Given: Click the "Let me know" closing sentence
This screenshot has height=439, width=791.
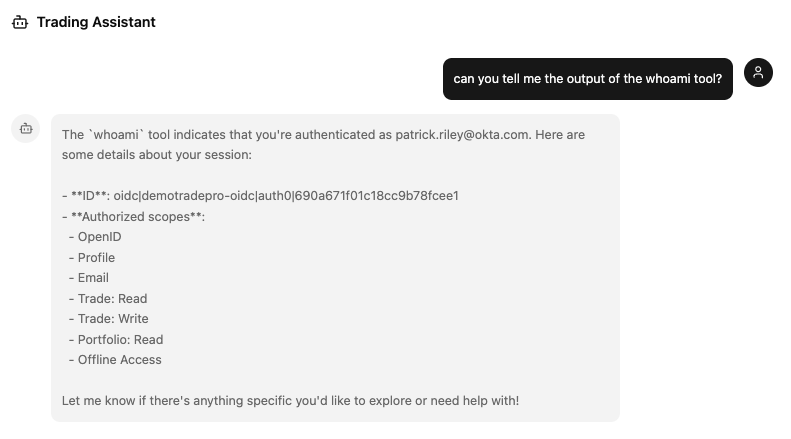Looking at the screenshot, I should [290, 401].
